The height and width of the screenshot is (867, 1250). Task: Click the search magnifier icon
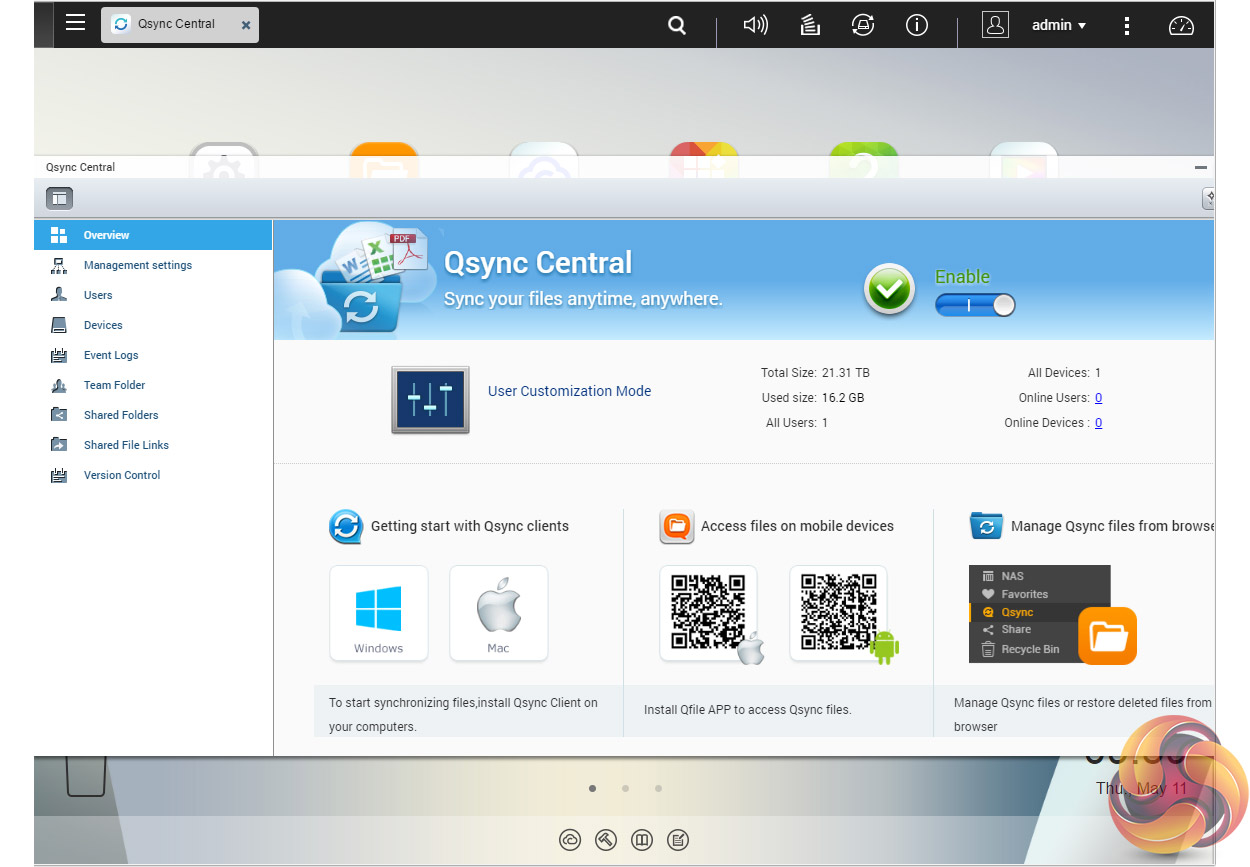(677, 26)
